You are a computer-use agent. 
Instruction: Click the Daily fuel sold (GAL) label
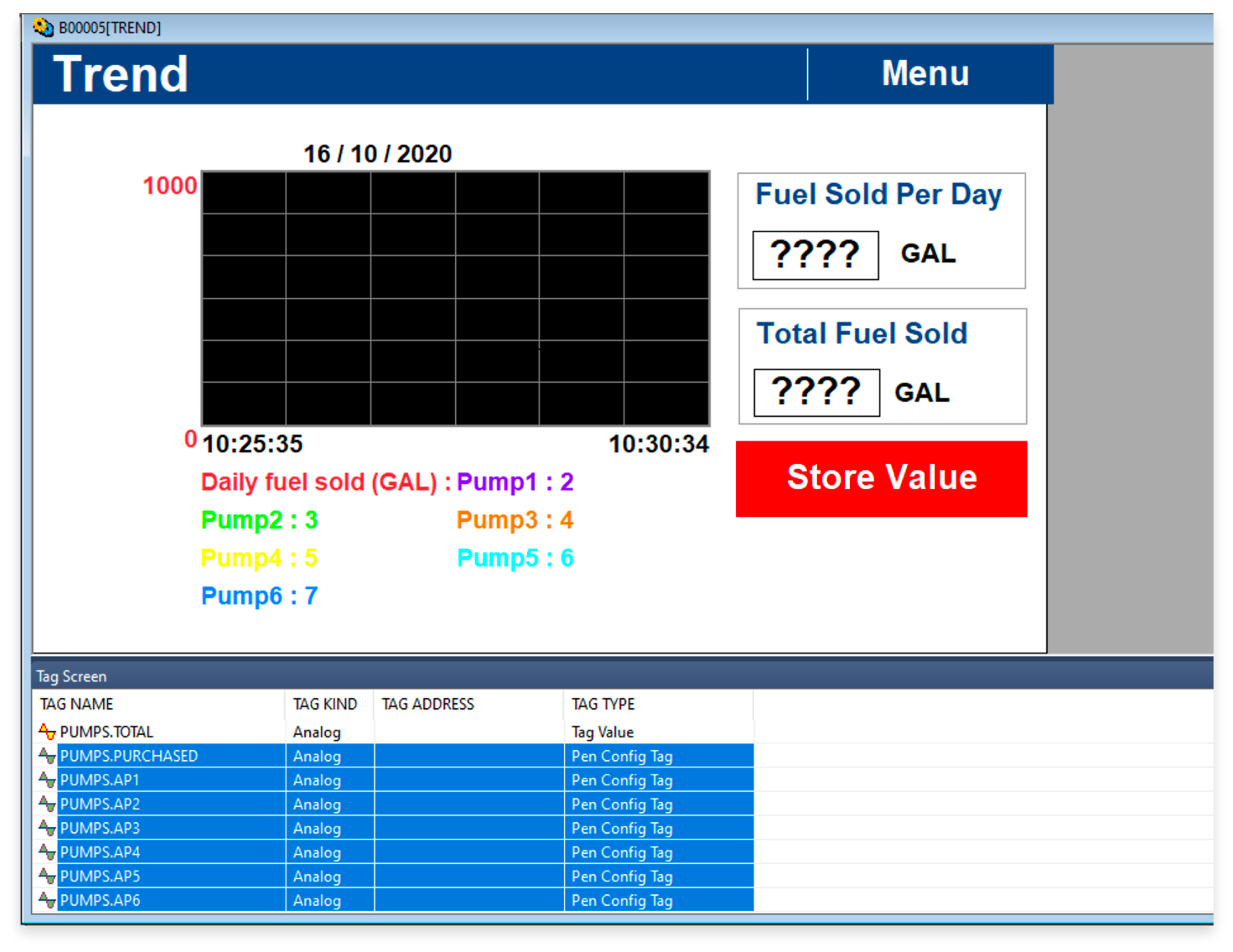pos(326,482)
